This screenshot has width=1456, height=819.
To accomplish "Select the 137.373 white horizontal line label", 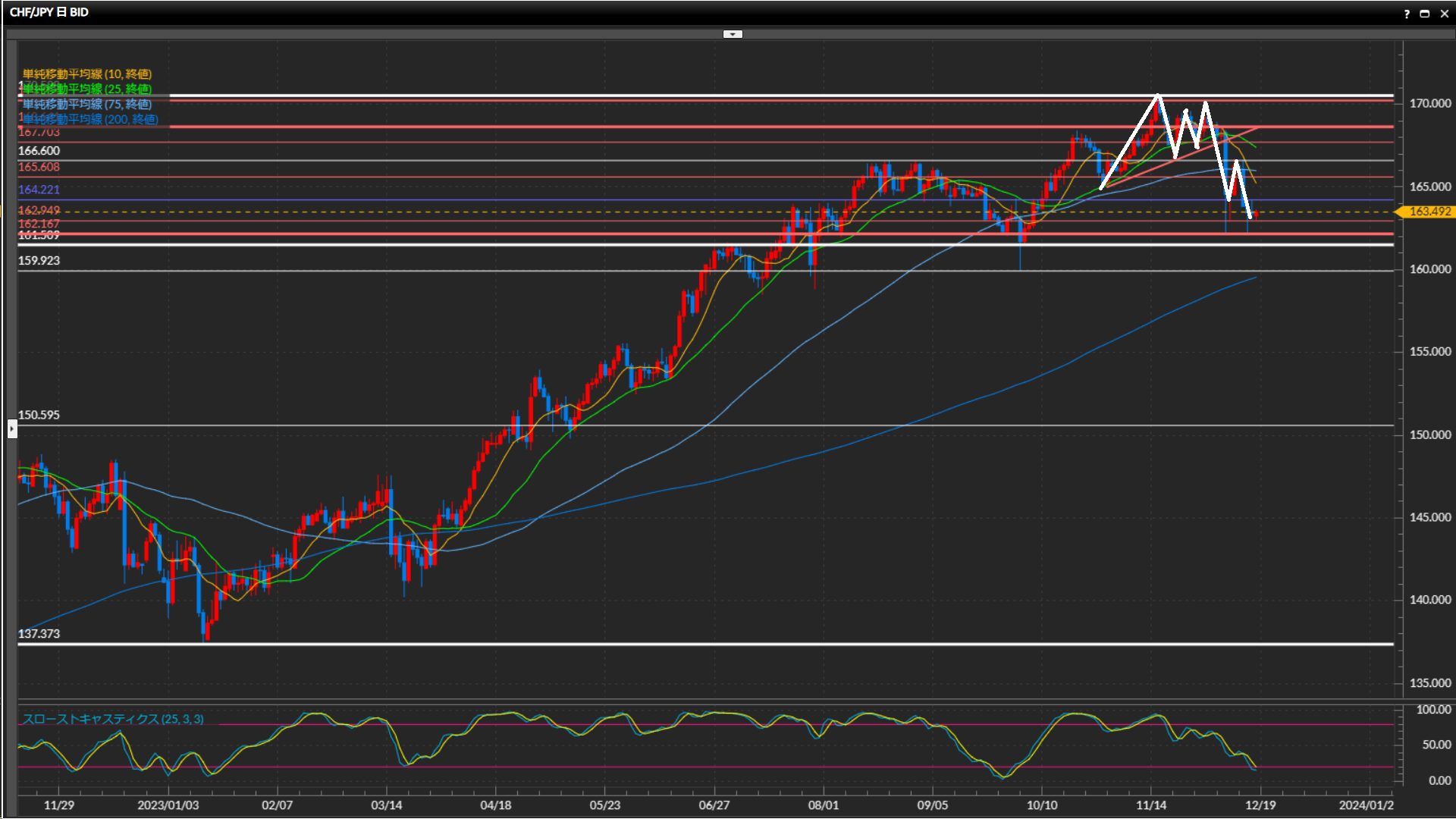I will (x=39, y=634).
